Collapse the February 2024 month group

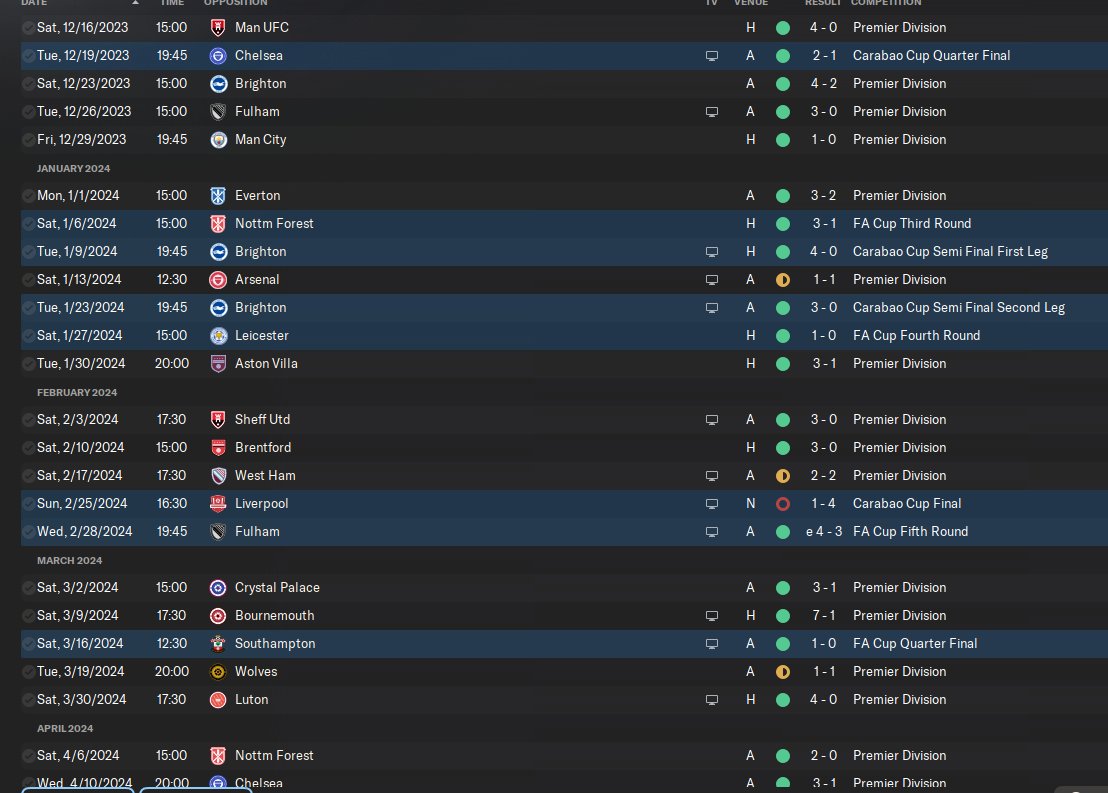(77, 392)
